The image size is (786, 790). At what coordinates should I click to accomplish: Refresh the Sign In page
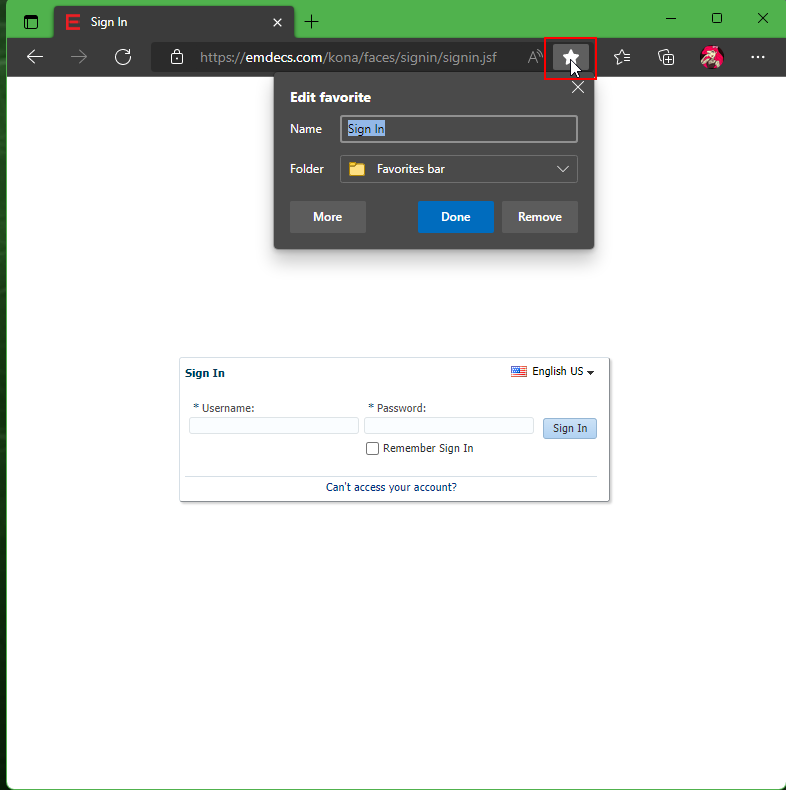[x=123, y=57]
